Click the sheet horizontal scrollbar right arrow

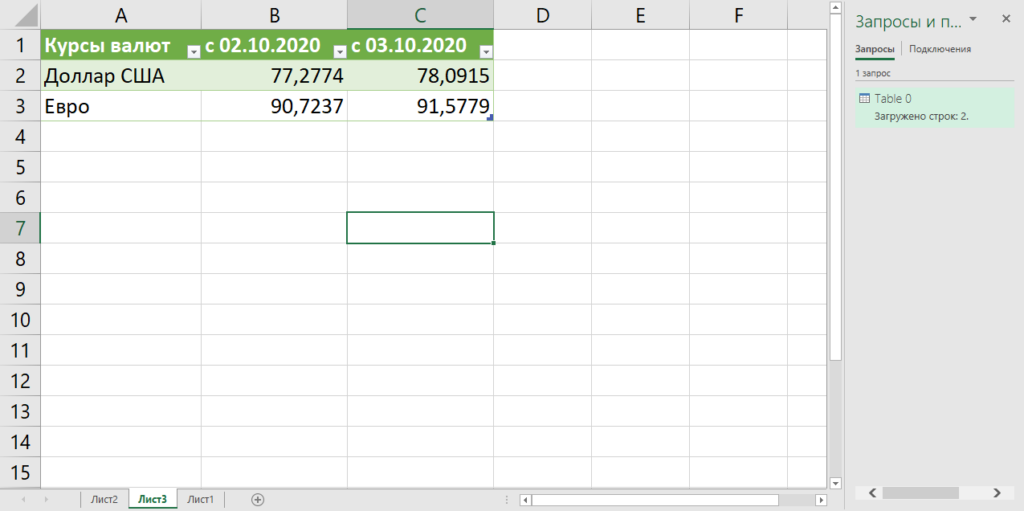[x=821, y=500]
